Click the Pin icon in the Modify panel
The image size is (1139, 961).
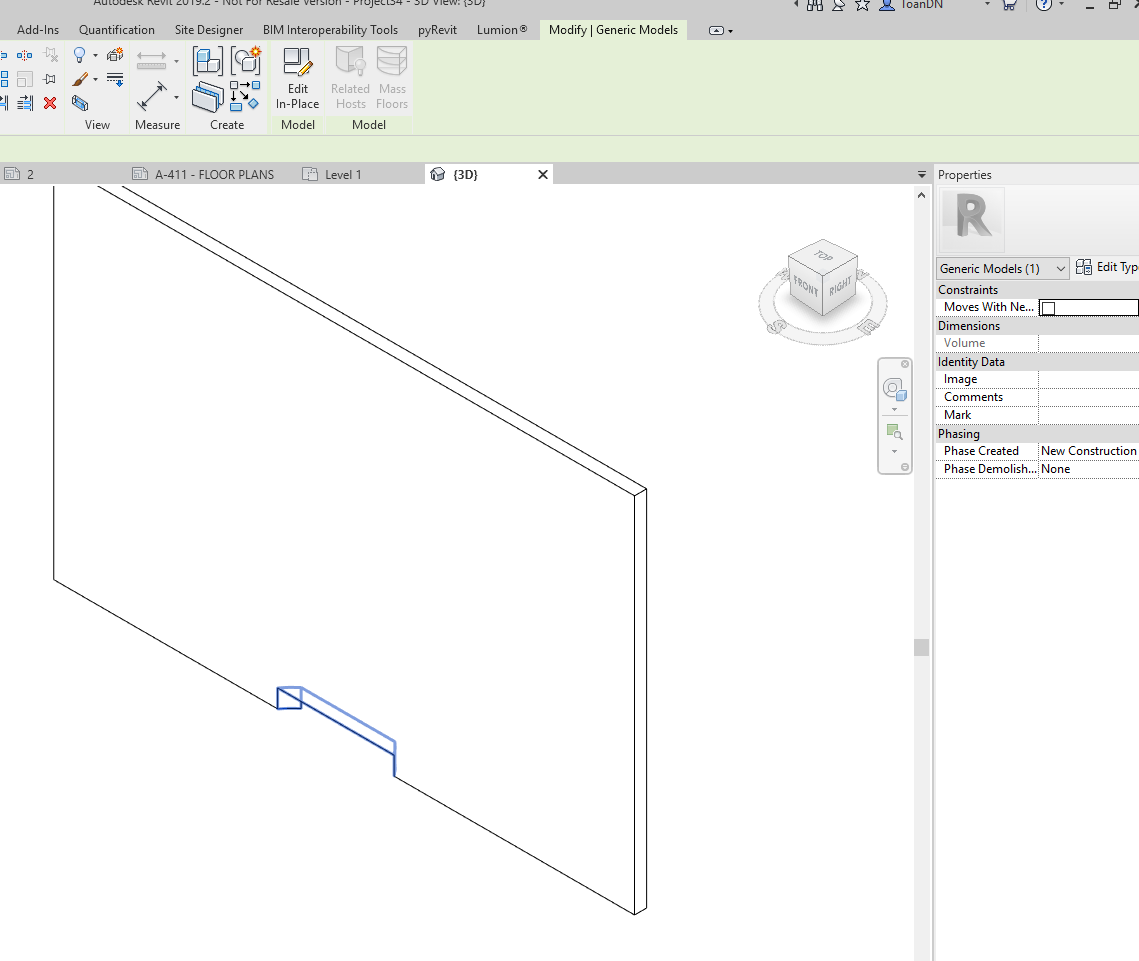50,78
